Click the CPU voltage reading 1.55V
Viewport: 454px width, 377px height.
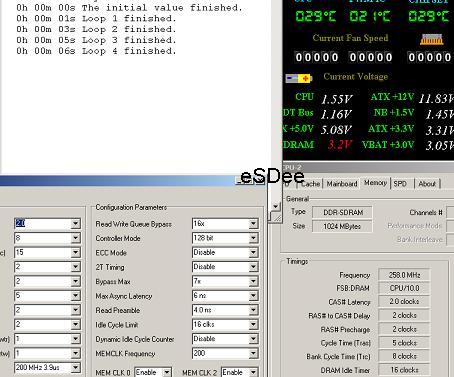click(336, 99)
